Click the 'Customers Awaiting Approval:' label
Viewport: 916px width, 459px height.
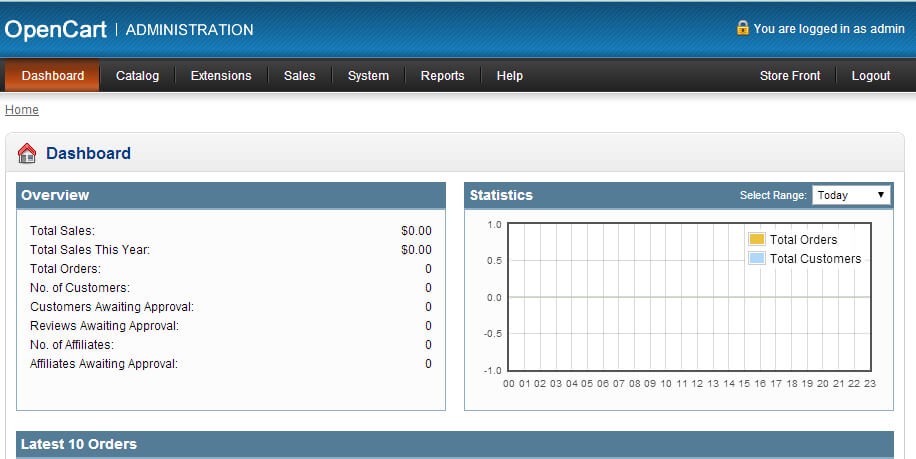(x=112, y=307)
